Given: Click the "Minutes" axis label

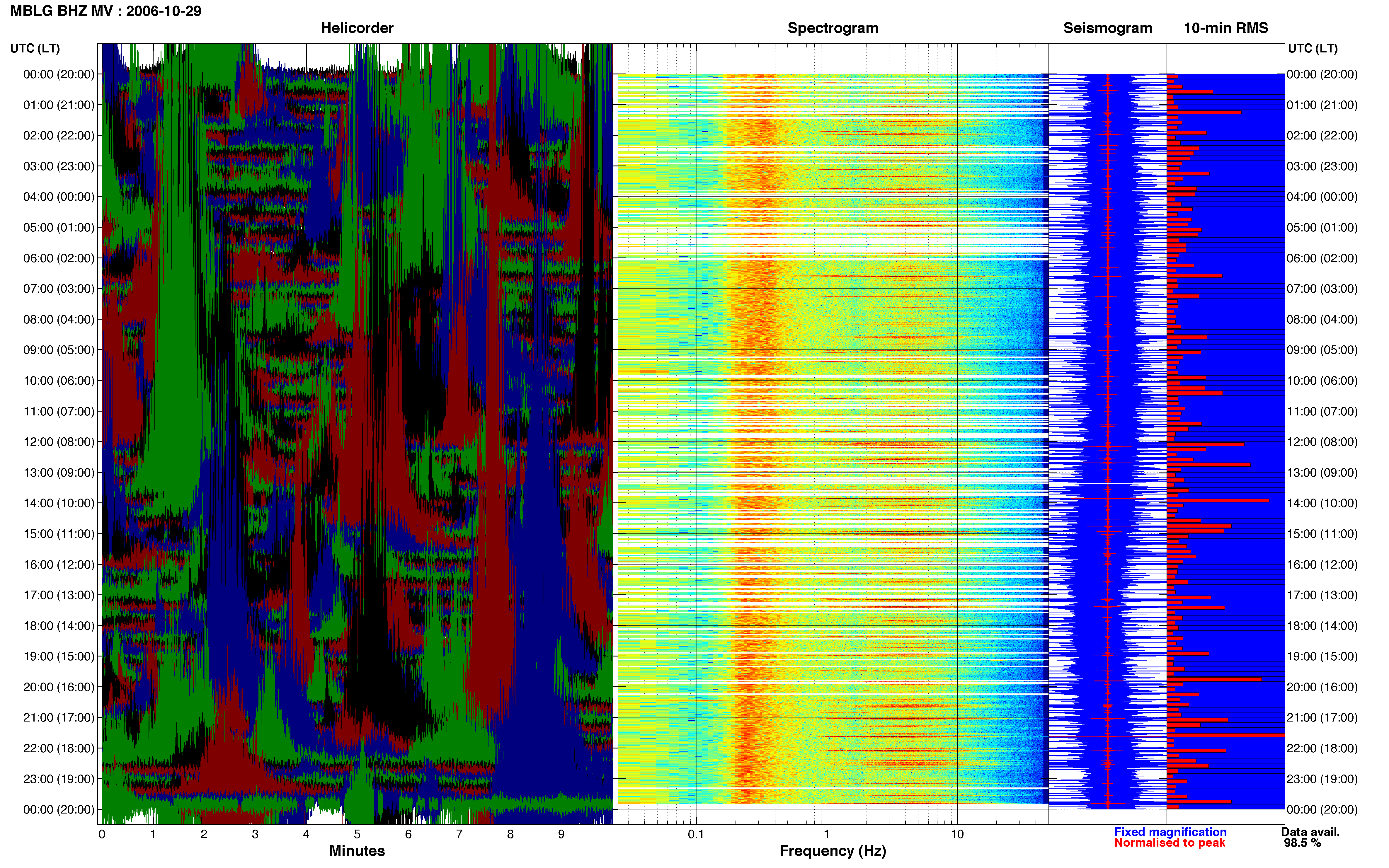Looking at the screenshot, I should [357, 851].
